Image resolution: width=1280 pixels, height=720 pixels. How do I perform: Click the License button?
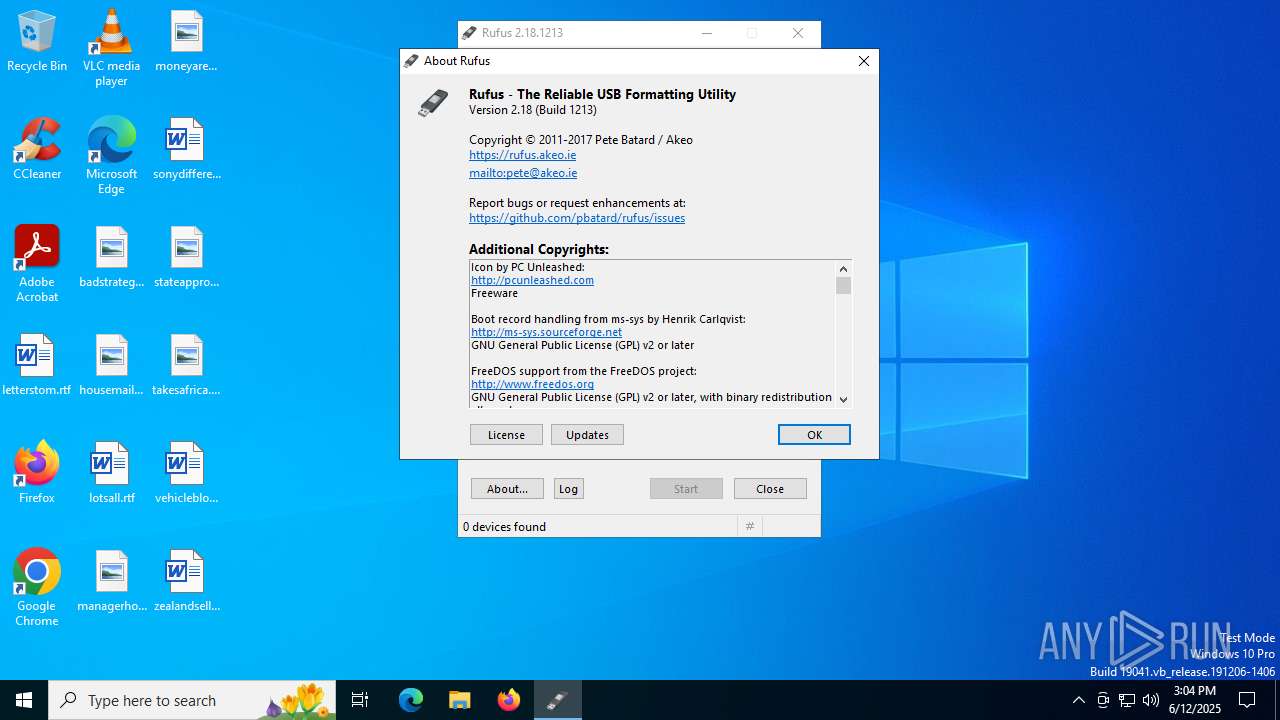(506, 435)
